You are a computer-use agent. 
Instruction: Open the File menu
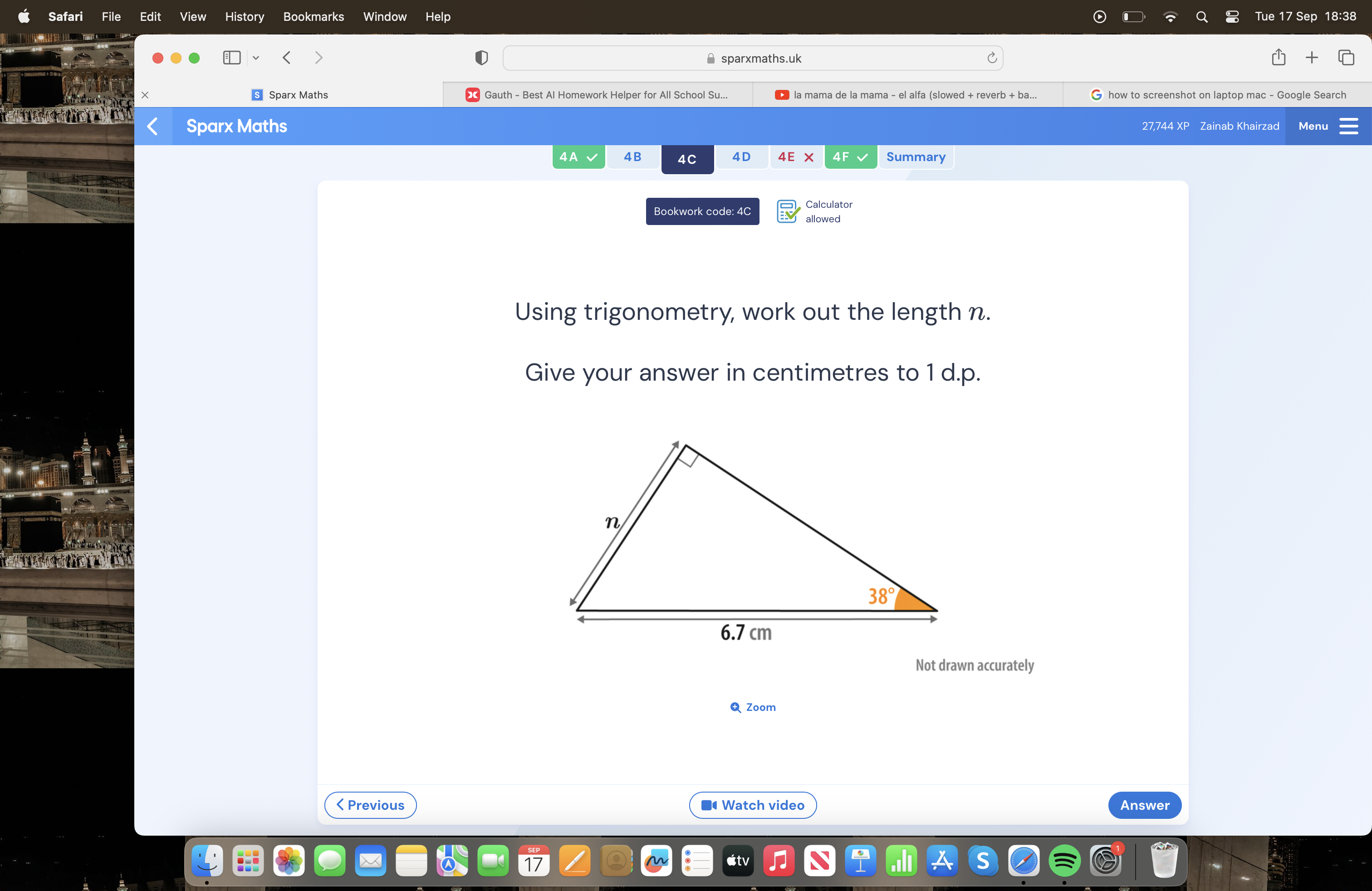pos(111,17)
